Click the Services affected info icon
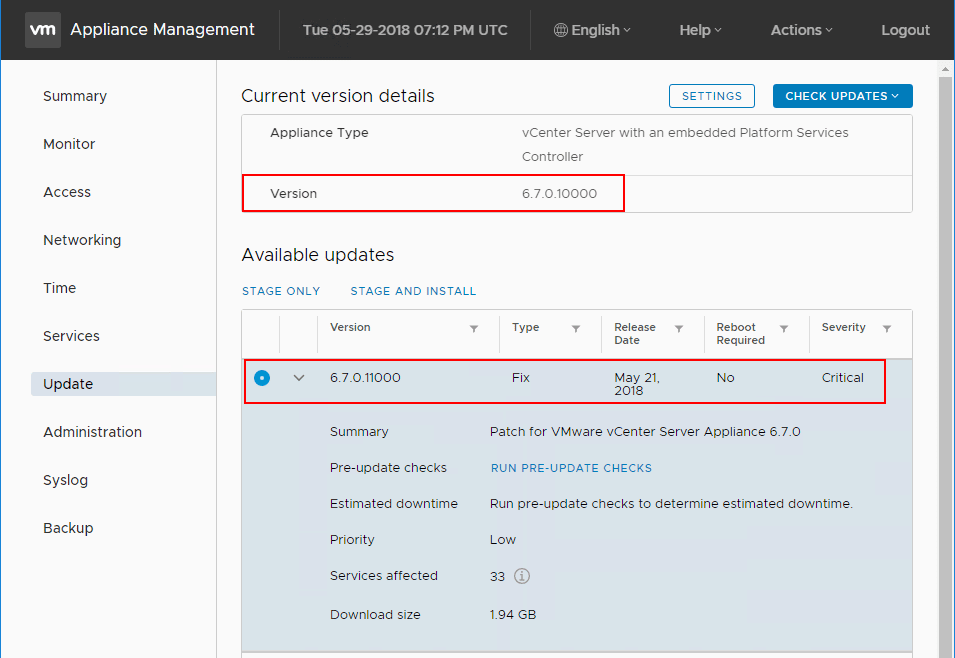The height and width of the screenshot is (658, 955). tap(522, 576)
